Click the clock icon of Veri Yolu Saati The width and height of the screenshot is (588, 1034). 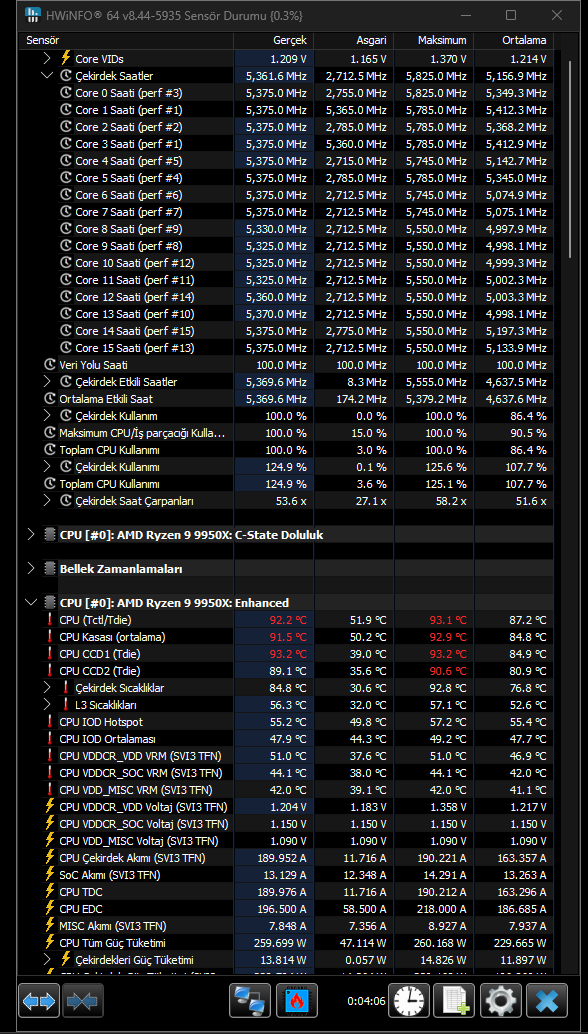(49, 365)
